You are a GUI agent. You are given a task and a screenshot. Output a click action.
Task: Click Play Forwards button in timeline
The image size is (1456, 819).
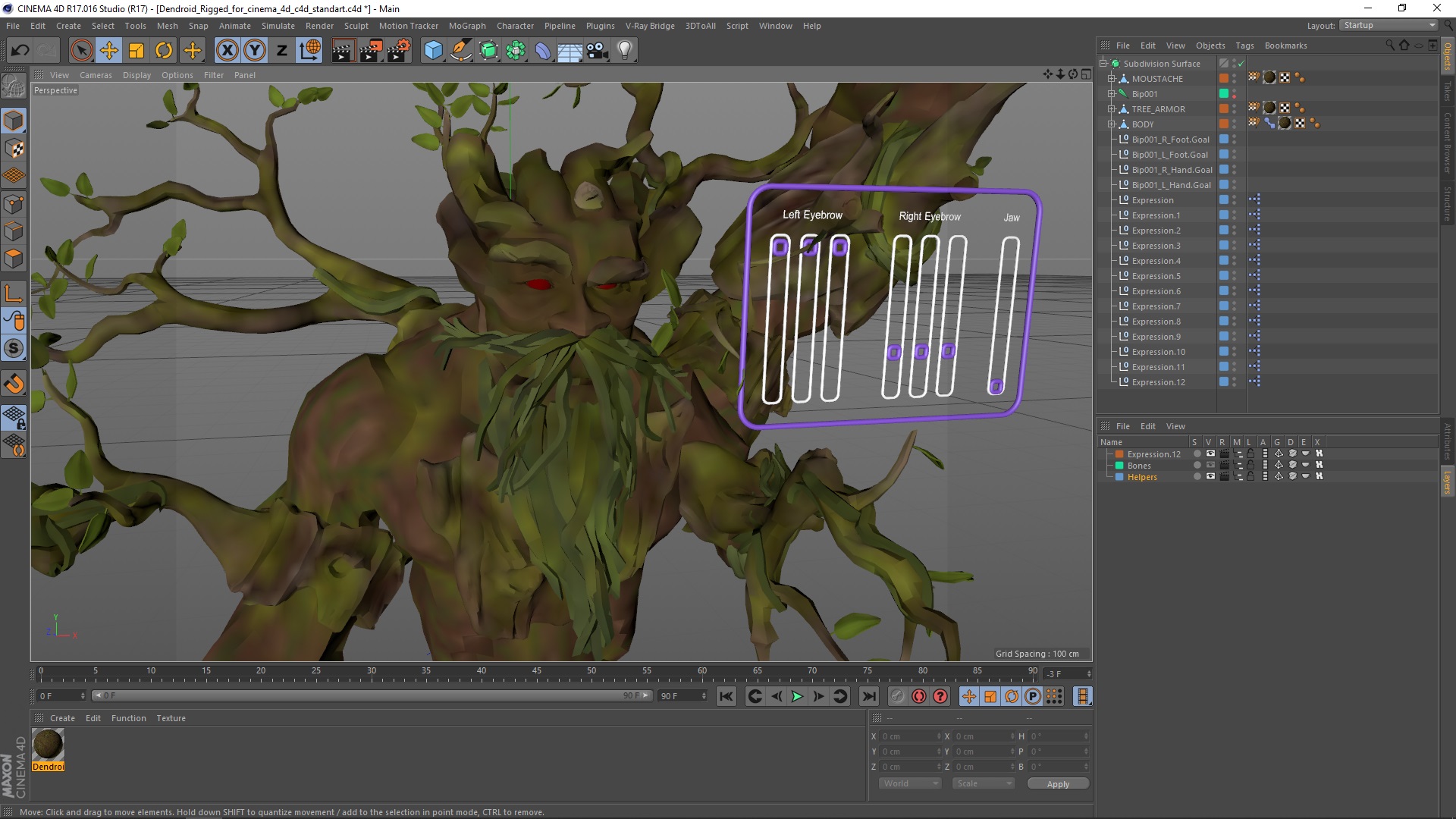click(797, 696)
